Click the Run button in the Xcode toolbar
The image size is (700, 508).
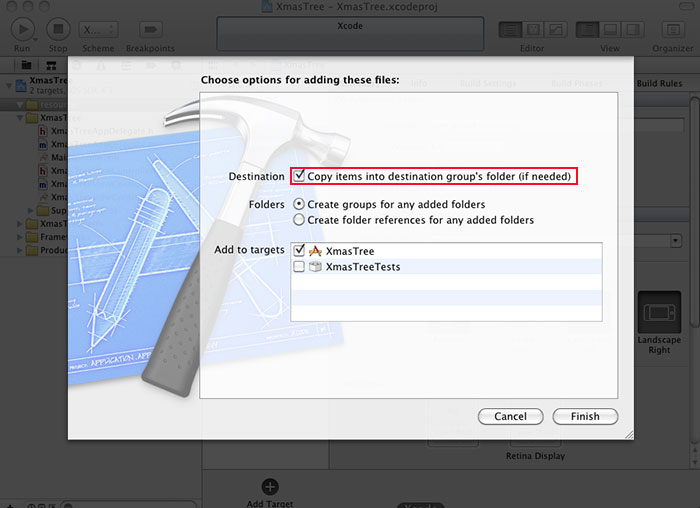22,29
